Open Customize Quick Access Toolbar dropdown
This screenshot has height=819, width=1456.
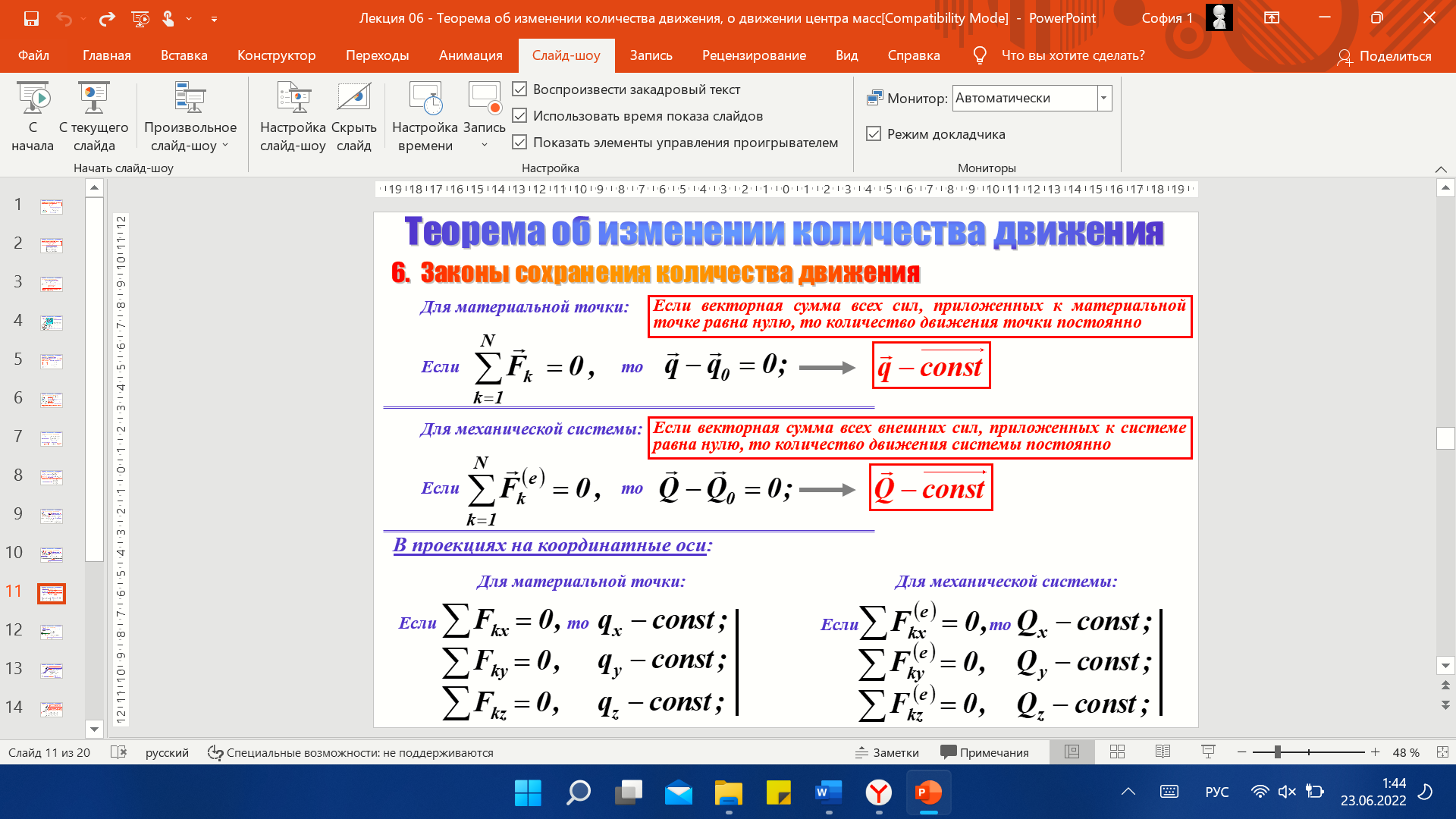point(215,19)
